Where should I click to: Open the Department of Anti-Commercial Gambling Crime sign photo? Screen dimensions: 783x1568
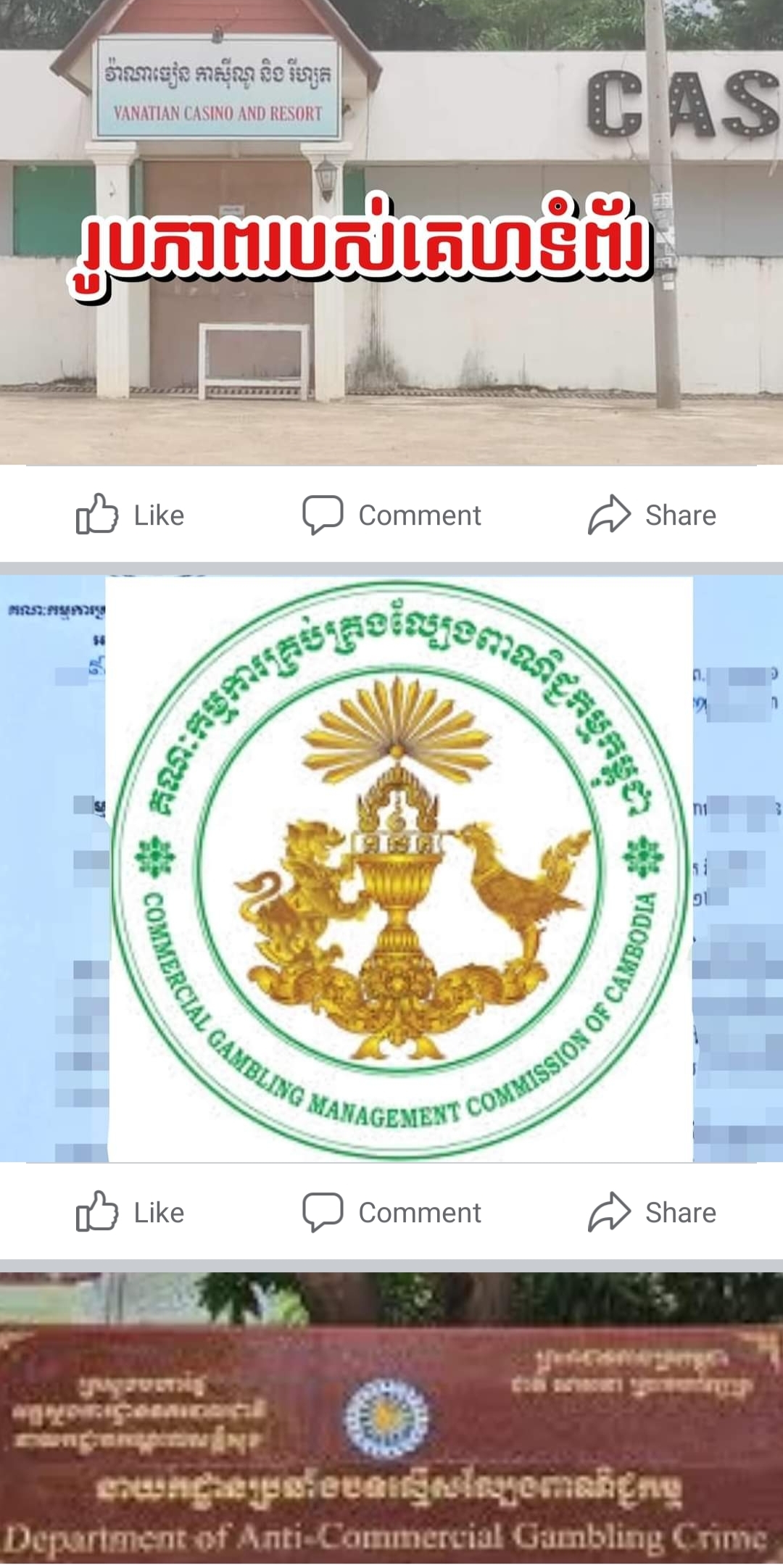pos(391,1419)
